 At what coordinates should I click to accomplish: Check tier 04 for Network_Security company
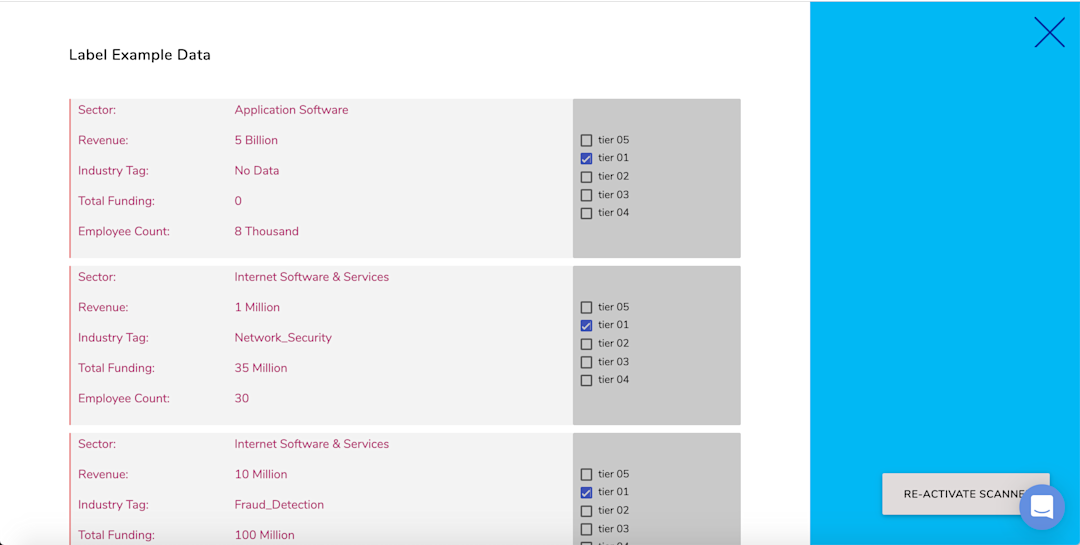pyautogui.click(x=586, y=380)
